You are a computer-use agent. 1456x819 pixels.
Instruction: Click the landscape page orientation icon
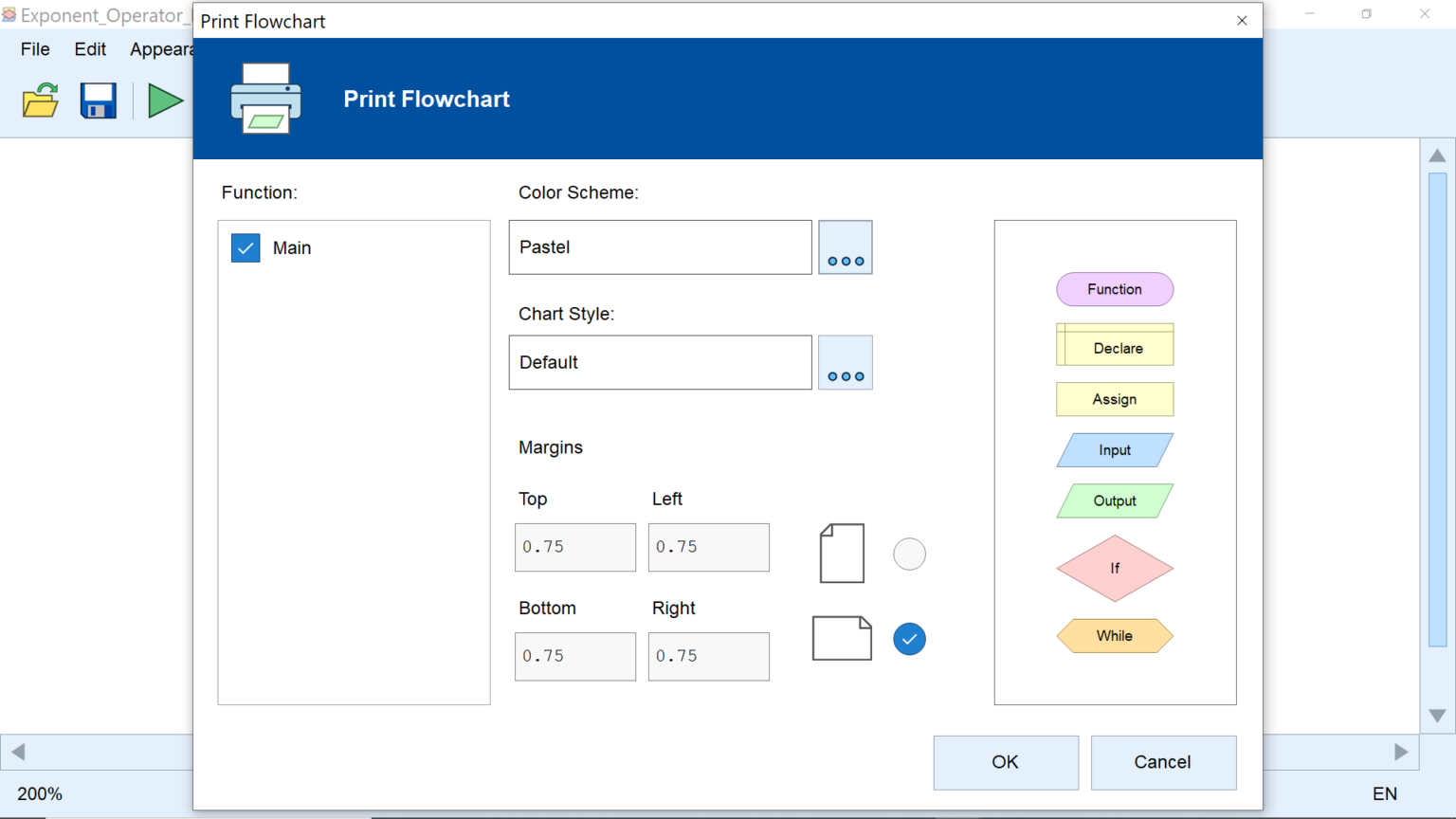pos(842,638)
